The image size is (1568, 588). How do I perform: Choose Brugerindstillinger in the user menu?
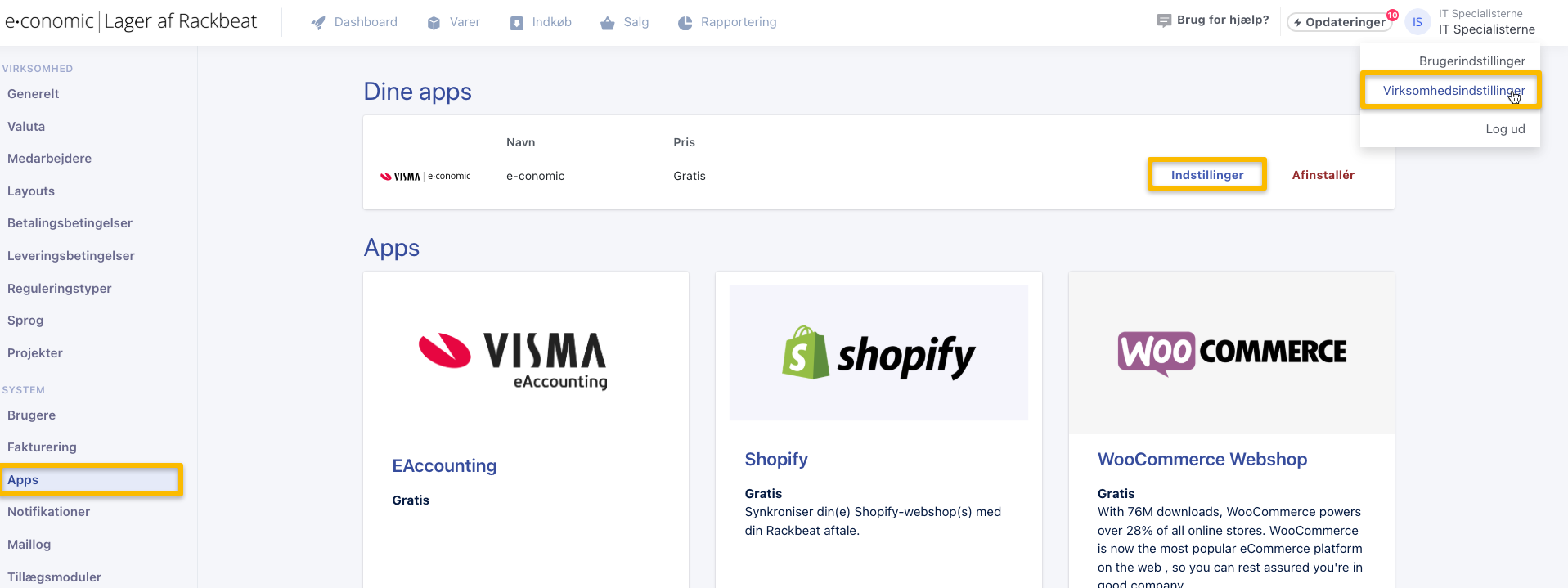point(1471,61)
